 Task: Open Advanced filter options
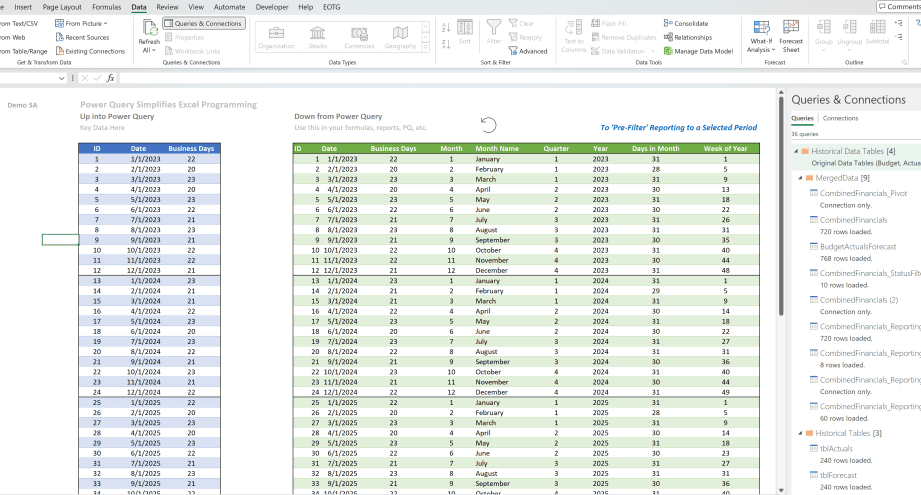pyautogui.click(x=528, y=51)
